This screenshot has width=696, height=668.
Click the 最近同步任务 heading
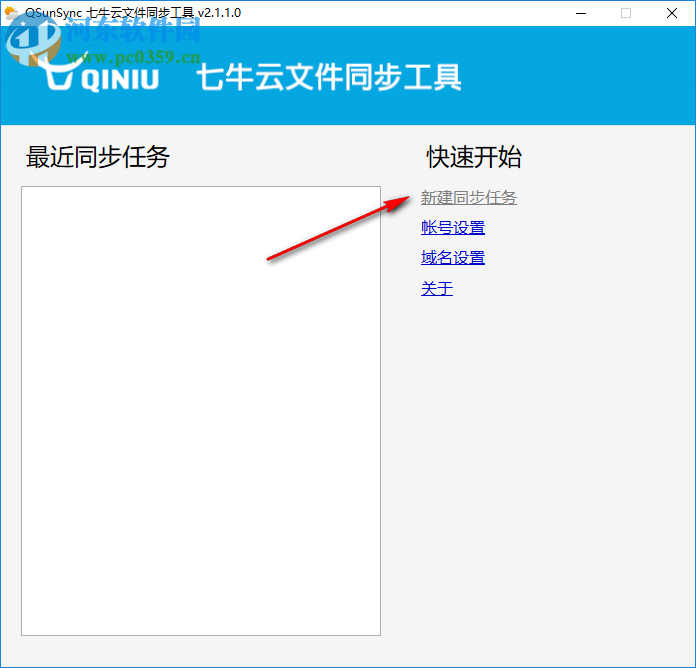[98, 157]
